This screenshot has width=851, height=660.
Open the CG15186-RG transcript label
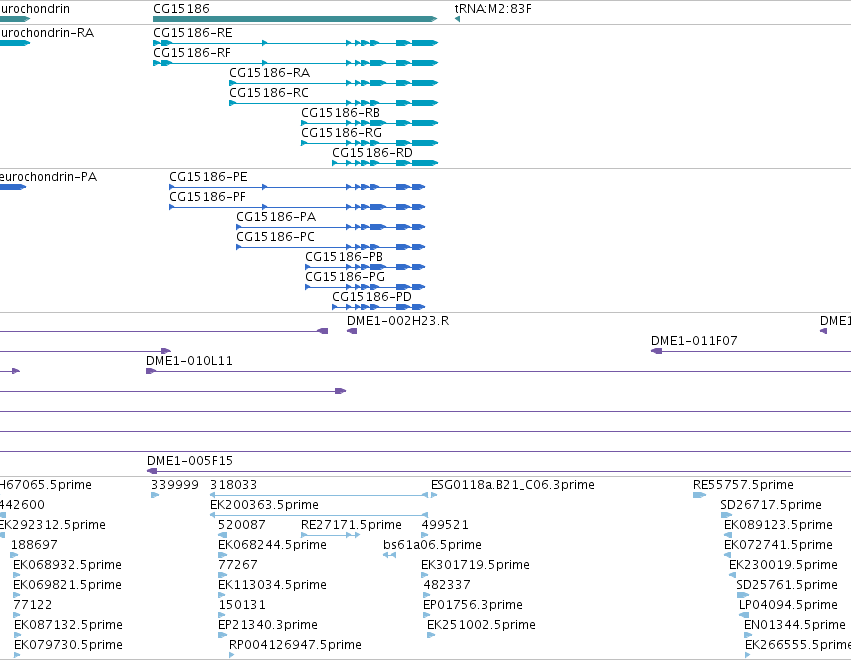pyautogui.click(x=341, y=133)
